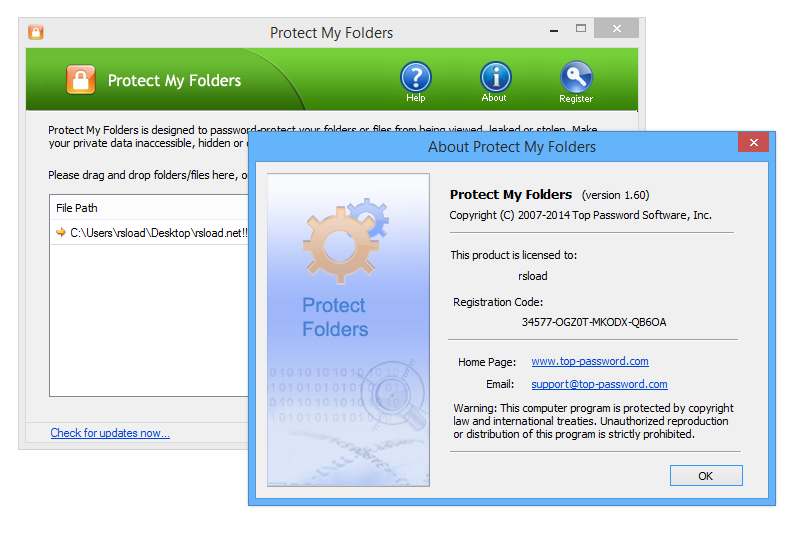Minimize the Protect My Folders main window
Viewport: 802px width, 536px height.
[554, 30]
